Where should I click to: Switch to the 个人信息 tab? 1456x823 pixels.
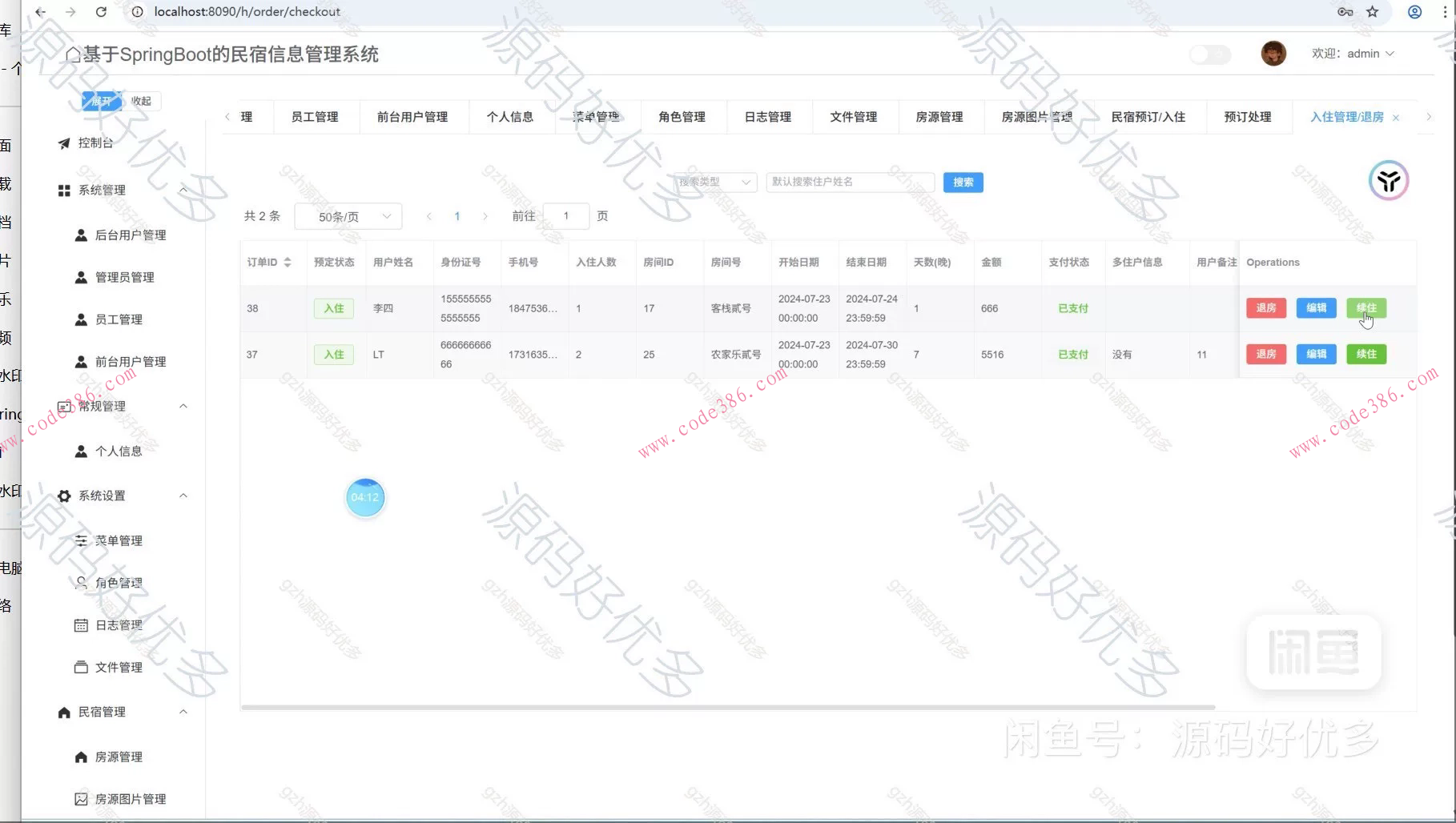pos(510,117)
